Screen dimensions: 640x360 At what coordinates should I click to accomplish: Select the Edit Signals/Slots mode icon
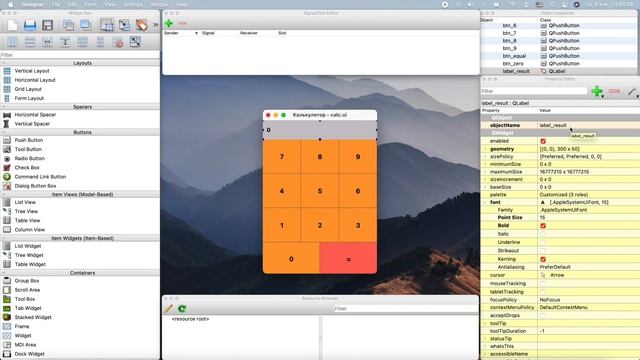(124, 25)
